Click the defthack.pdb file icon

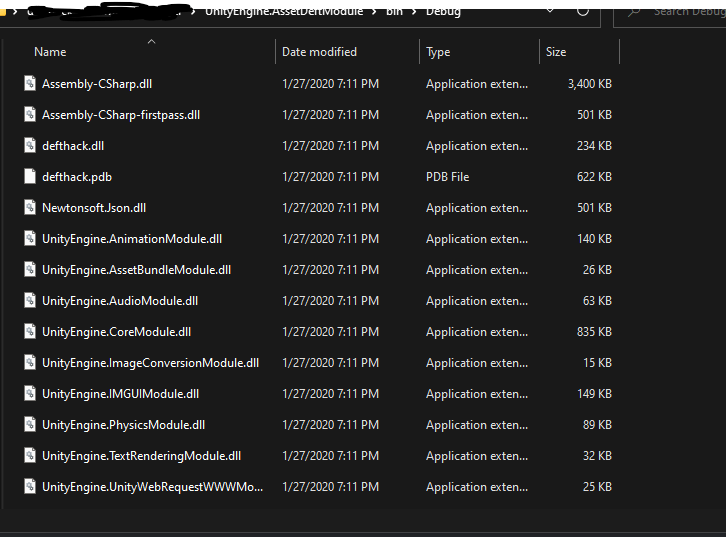[30, 176]
